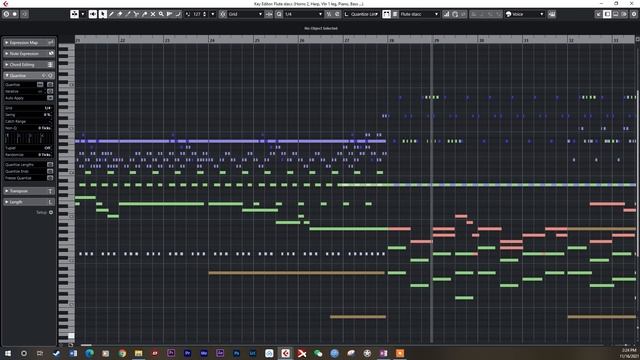The image size is (640, 360).
Task: Open Quantize Panel icon in toolbar
Action: [337, 14]
